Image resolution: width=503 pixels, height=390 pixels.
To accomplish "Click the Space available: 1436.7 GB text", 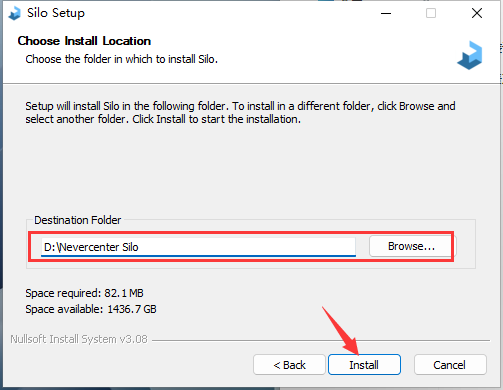I will pyautogui.click(x=91, y=309).
